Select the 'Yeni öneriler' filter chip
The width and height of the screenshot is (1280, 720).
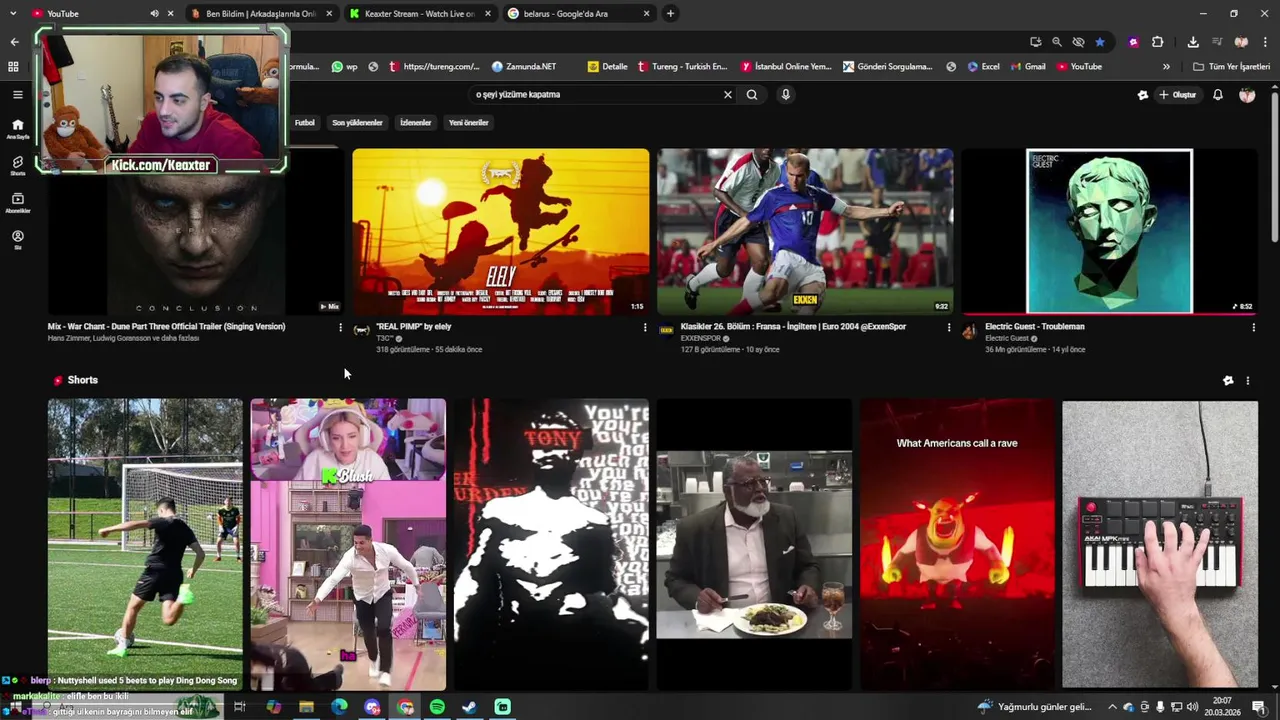pos(468,123)
